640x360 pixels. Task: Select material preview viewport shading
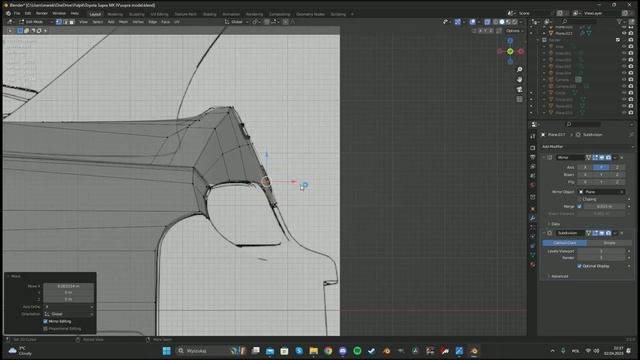tap(509, 22)
